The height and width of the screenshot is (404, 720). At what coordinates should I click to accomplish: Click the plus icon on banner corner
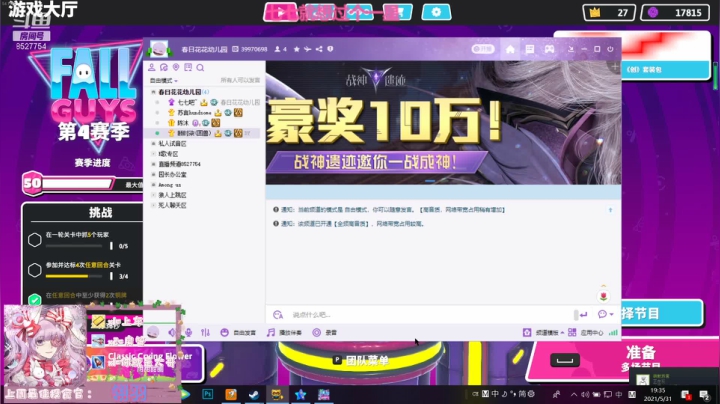(614, 67)
